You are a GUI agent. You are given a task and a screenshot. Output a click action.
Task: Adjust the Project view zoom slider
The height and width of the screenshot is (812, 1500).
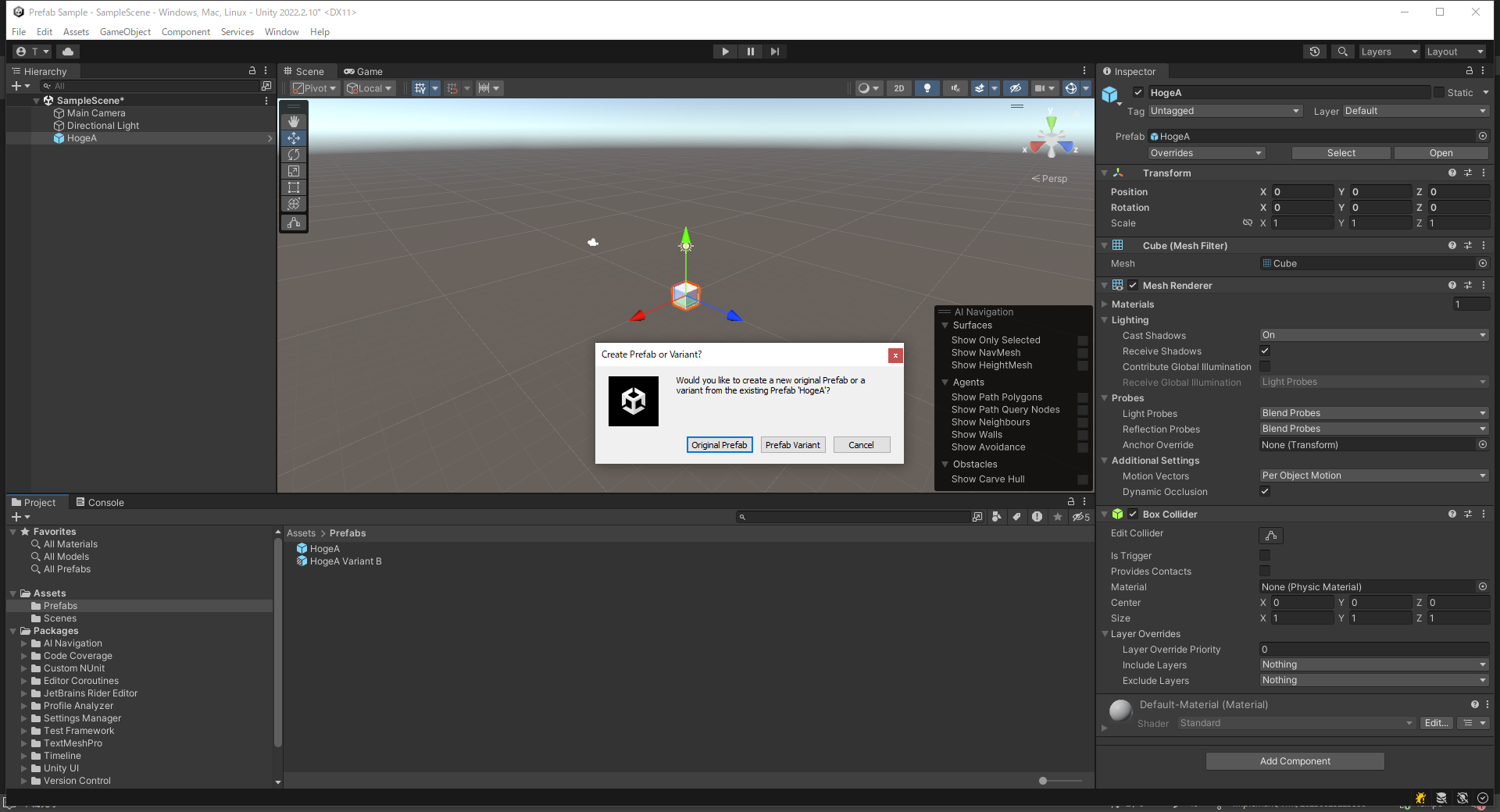(x=1043, y=781)
